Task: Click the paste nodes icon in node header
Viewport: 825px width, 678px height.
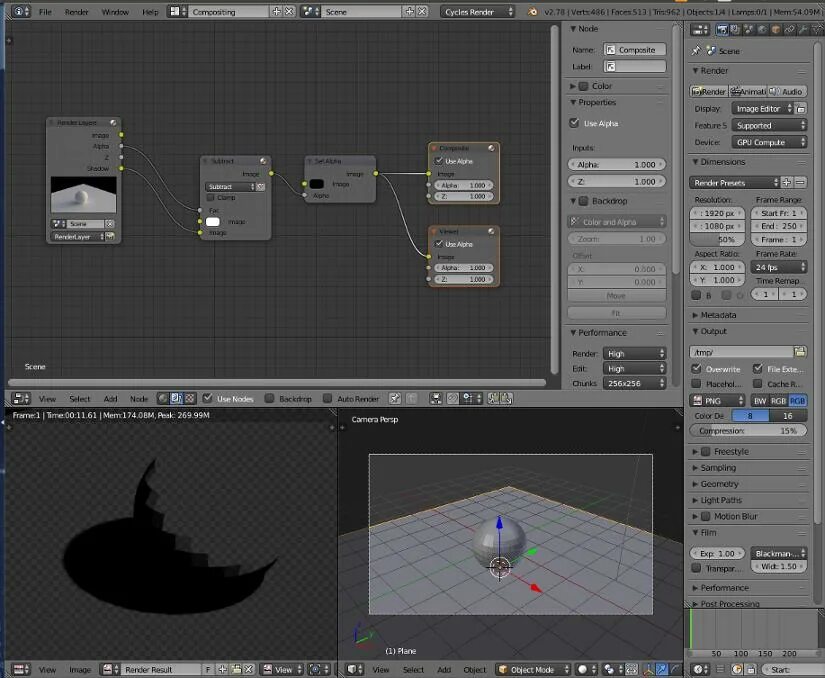Action: pos(506,399)
